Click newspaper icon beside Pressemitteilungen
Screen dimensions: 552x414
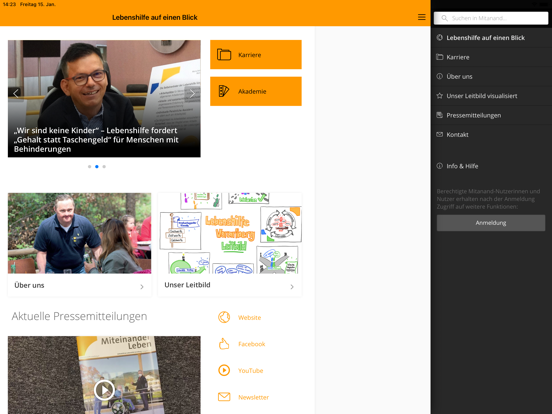pos(439,115)
